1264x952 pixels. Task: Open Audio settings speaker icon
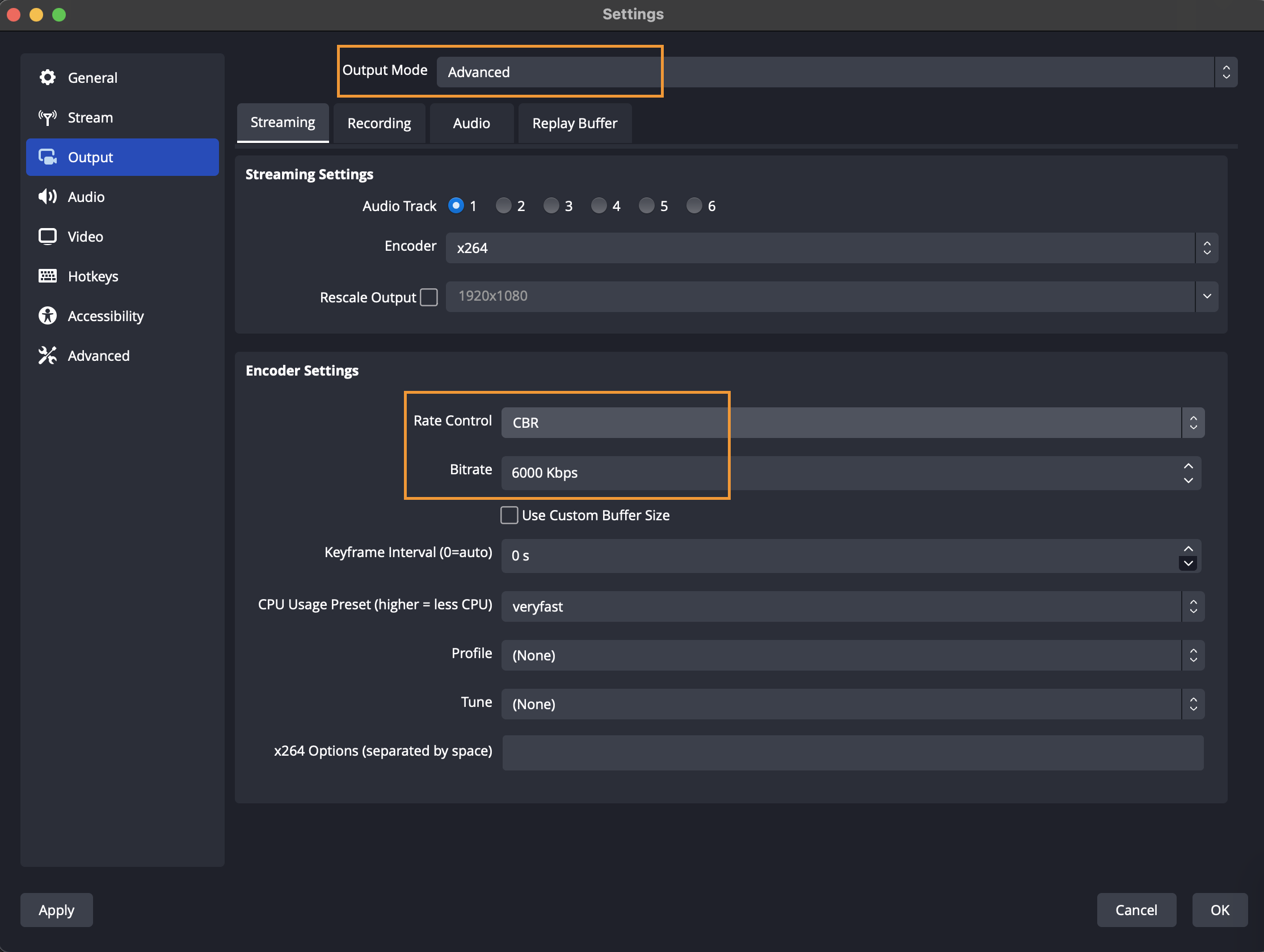click(48, 196)
